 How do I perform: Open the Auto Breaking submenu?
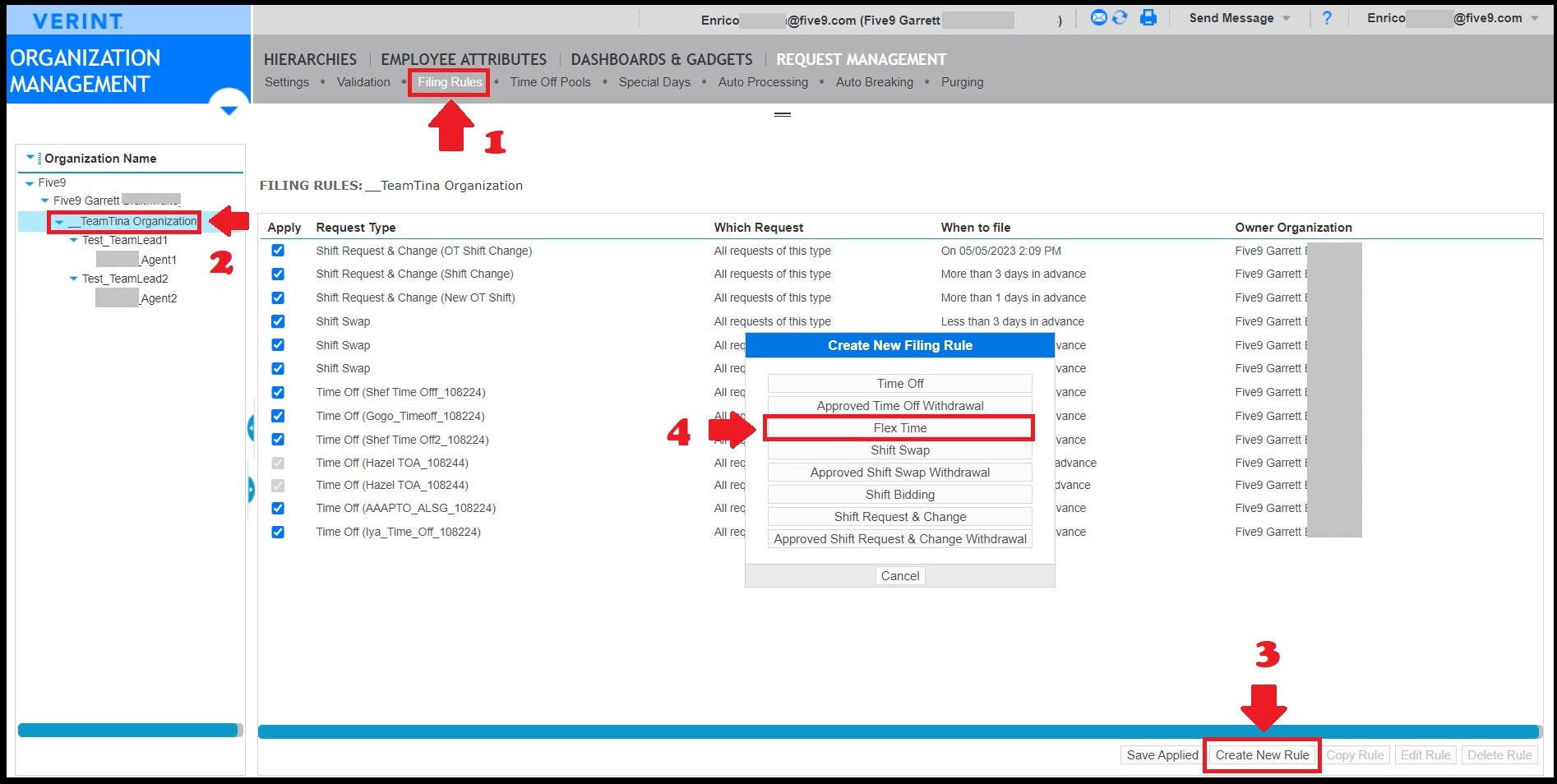tap(875, 82)
